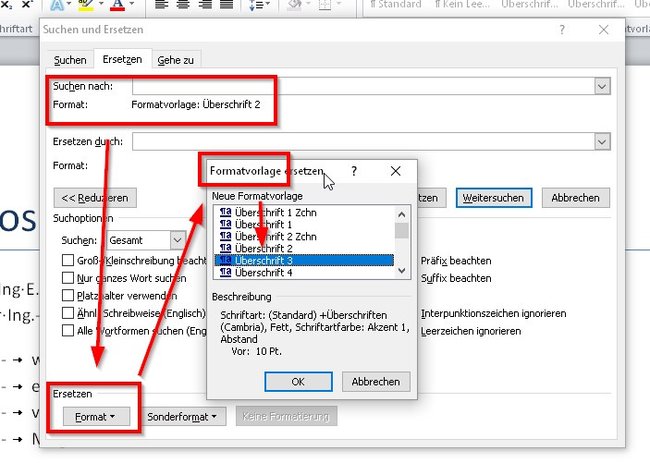Click the Weitersuchen button
Viewport: 650px width, 463px height.
point(494,198)
